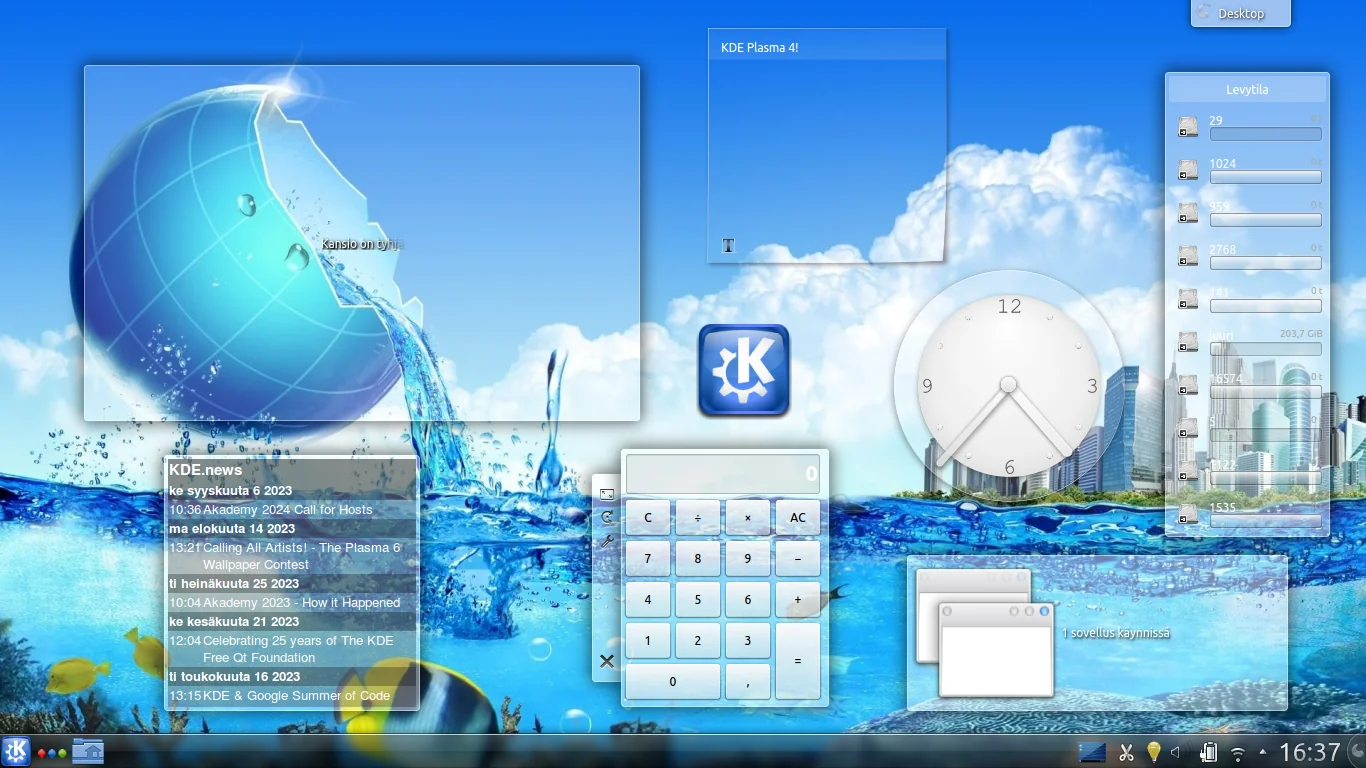The image size is (1366, 768).
Task: Click the 1 key on the calculator
Action: point(648,641)
